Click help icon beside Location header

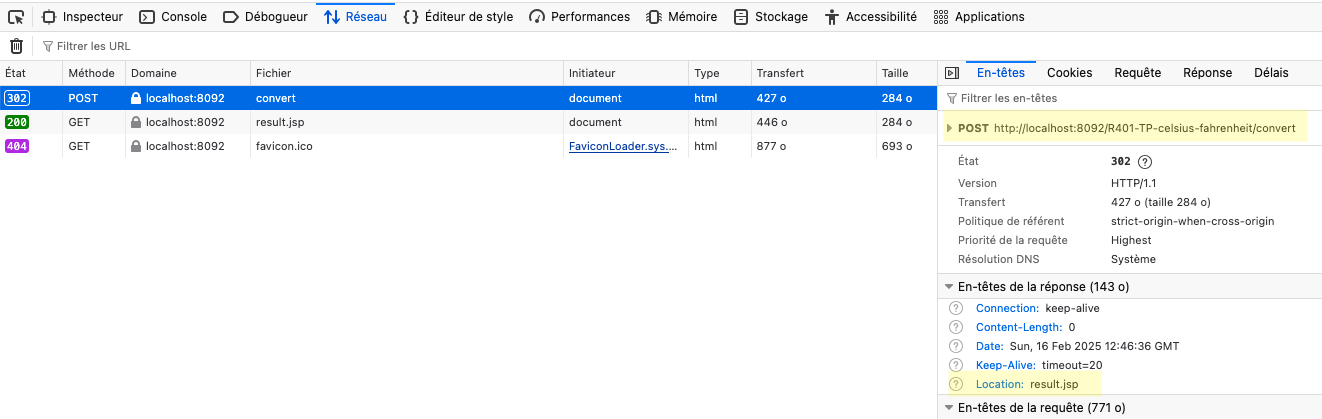click(956, 384)
